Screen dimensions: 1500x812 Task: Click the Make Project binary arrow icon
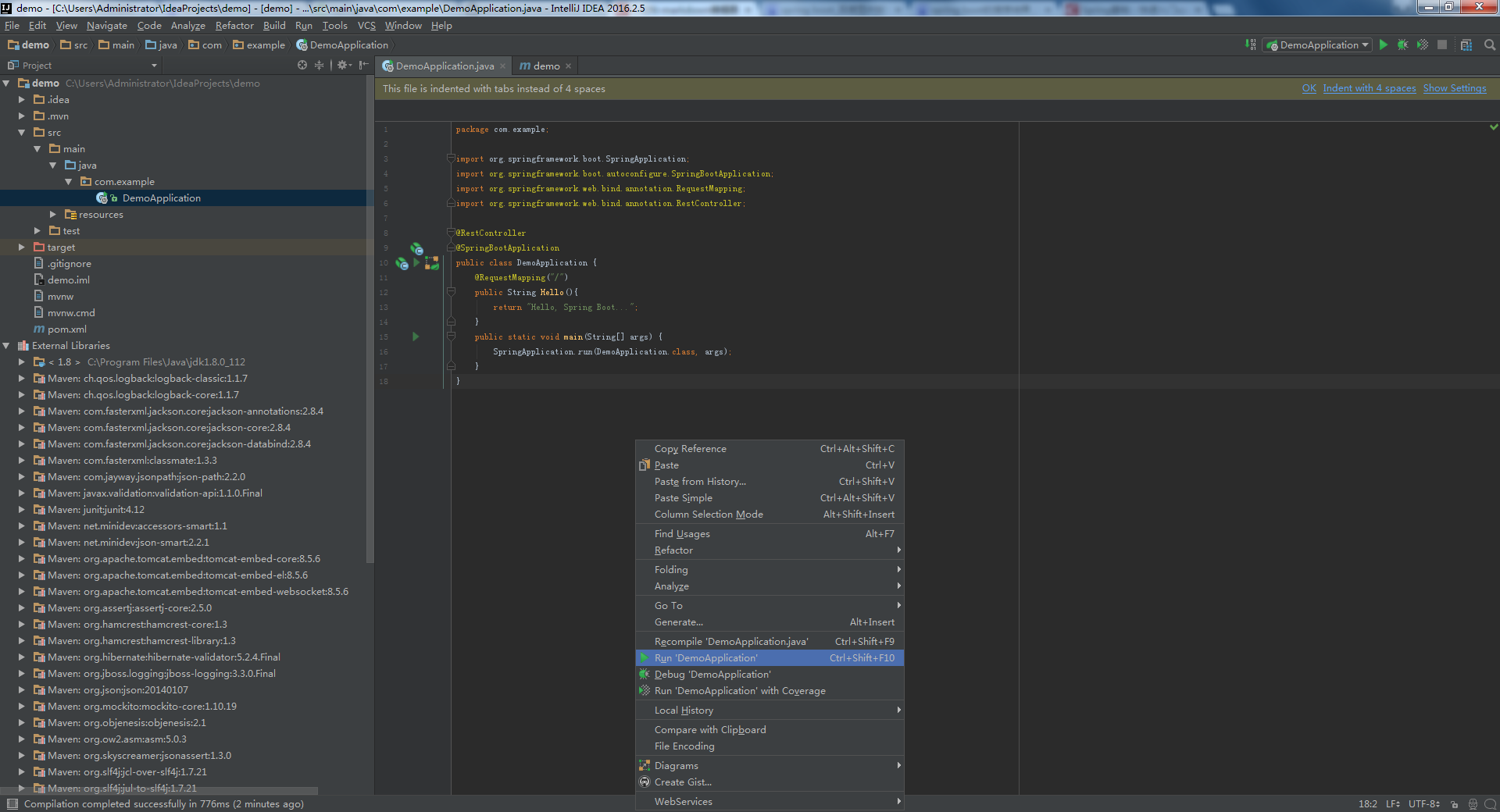pos(1250,45)
